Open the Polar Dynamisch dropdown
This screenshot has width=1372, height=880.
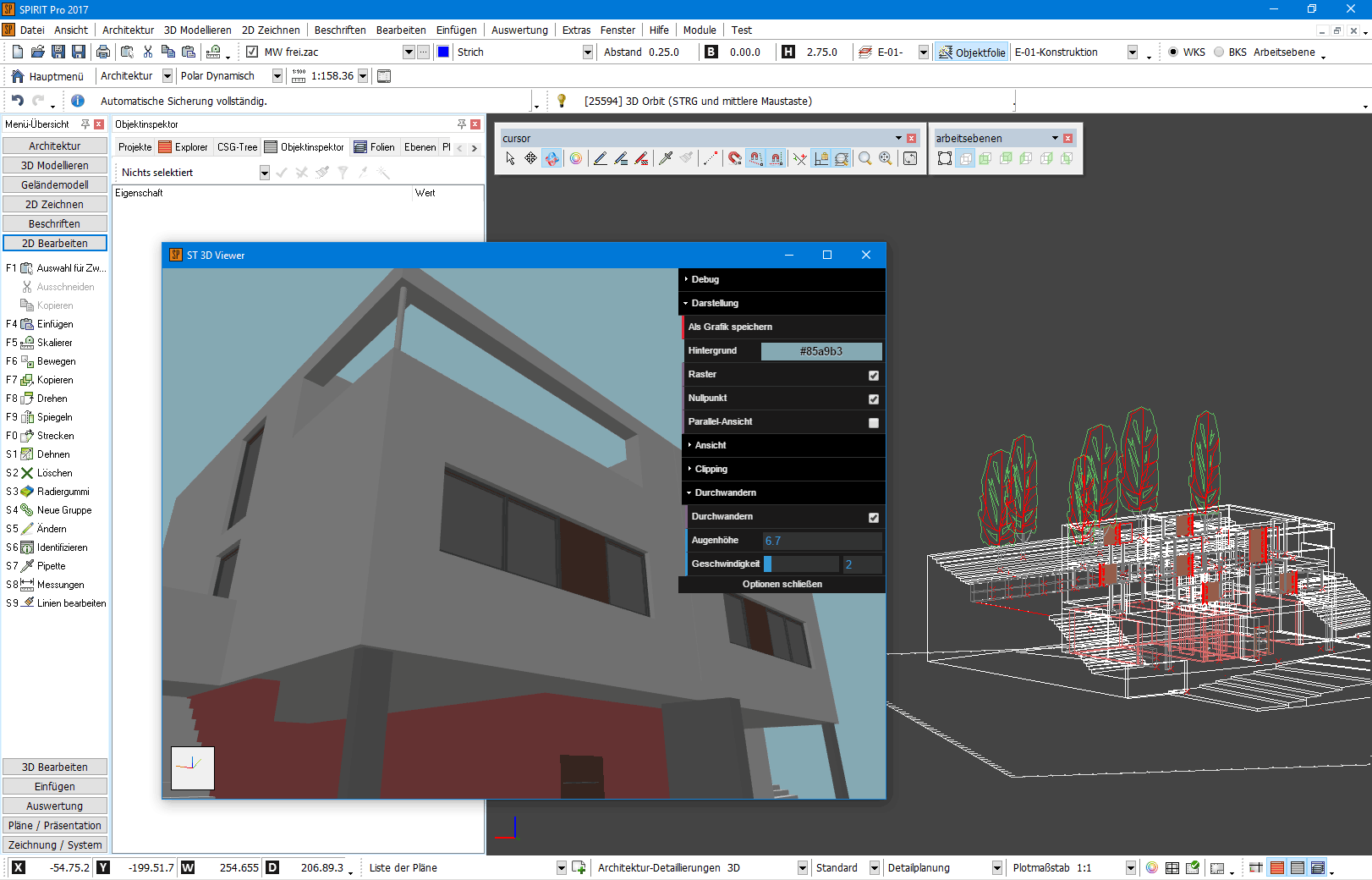click(x=277, y=76)
